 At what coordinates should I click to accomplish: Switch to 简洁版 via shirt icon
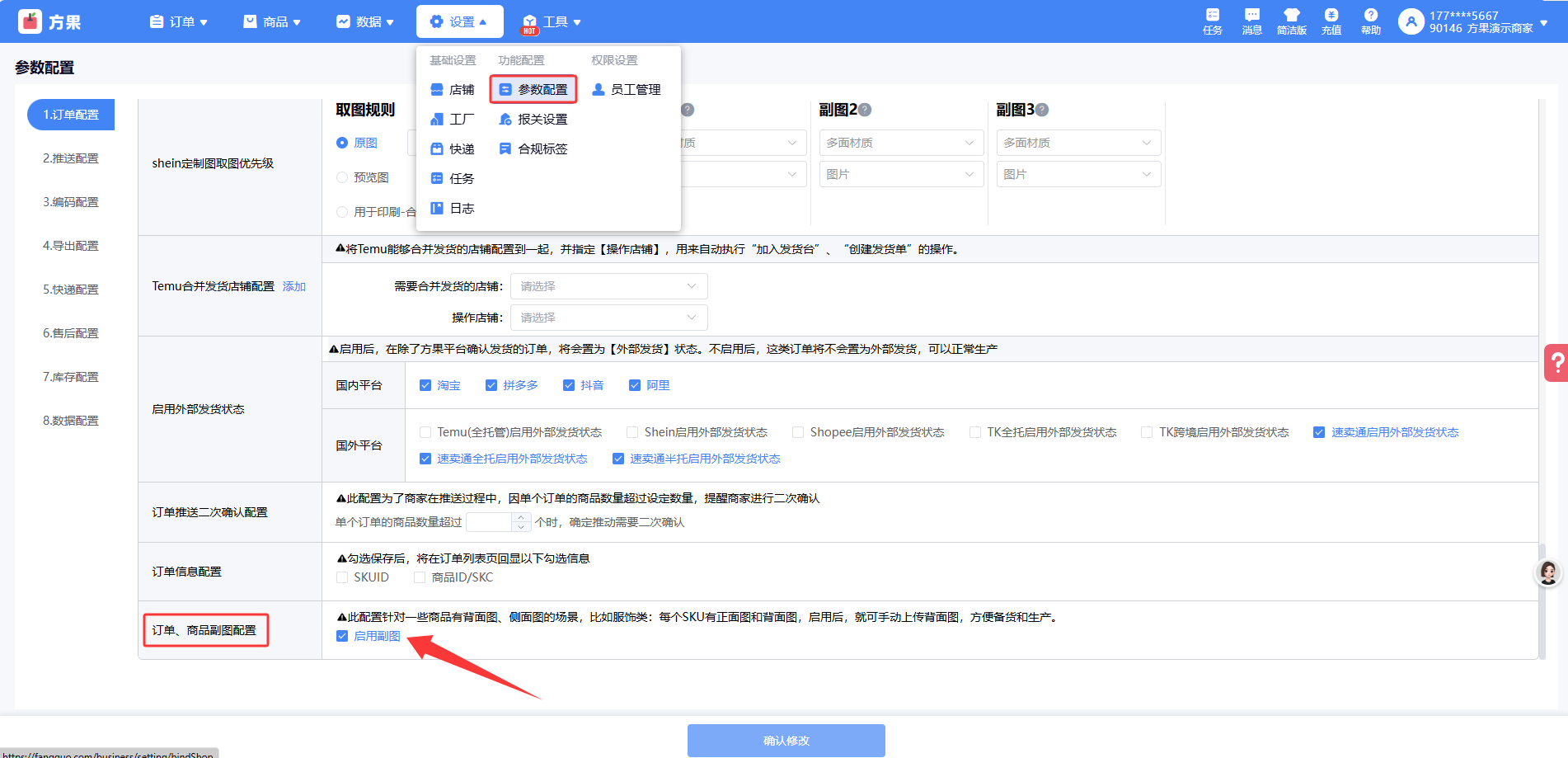1291,21
